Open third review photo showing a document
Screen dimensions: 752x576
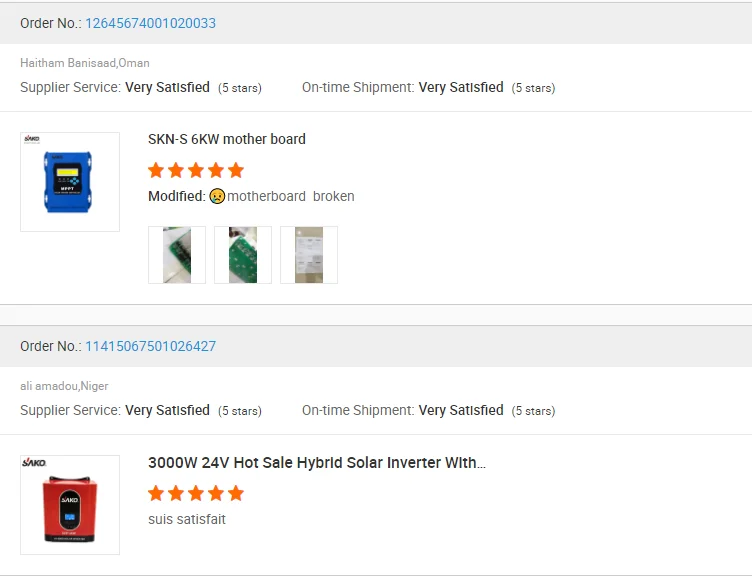click(x=309, y=255)
